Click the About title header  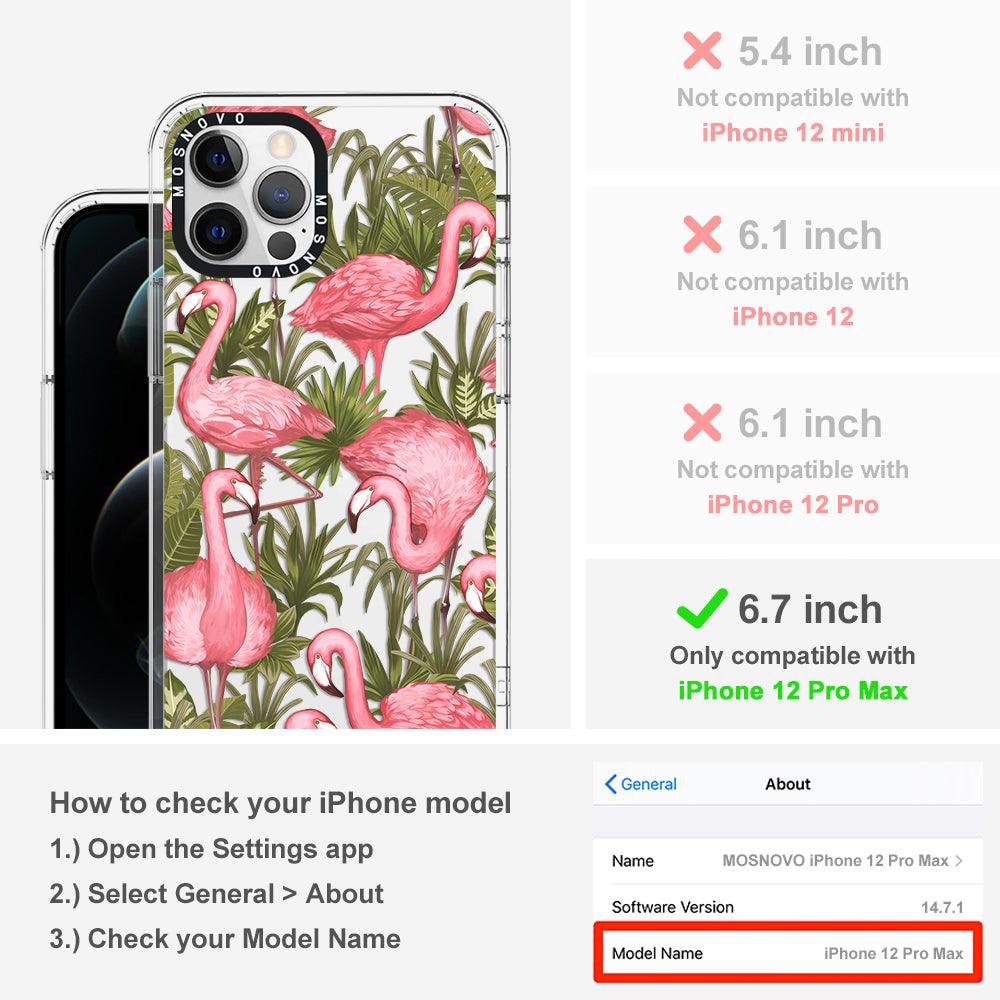(788, 784)
